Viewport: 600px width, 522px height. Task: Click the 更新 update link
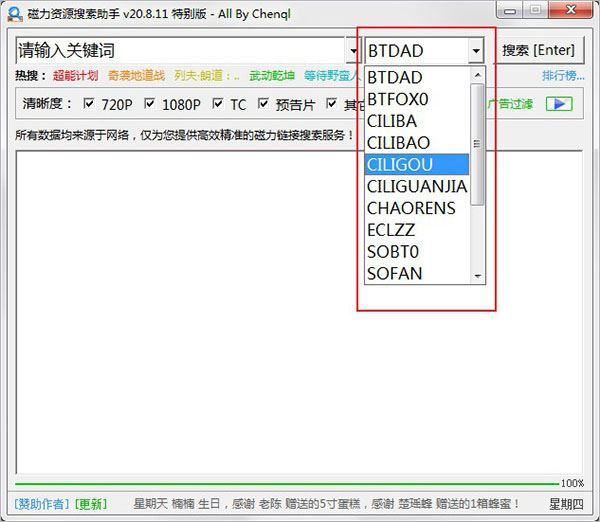[x=91, y=504]
